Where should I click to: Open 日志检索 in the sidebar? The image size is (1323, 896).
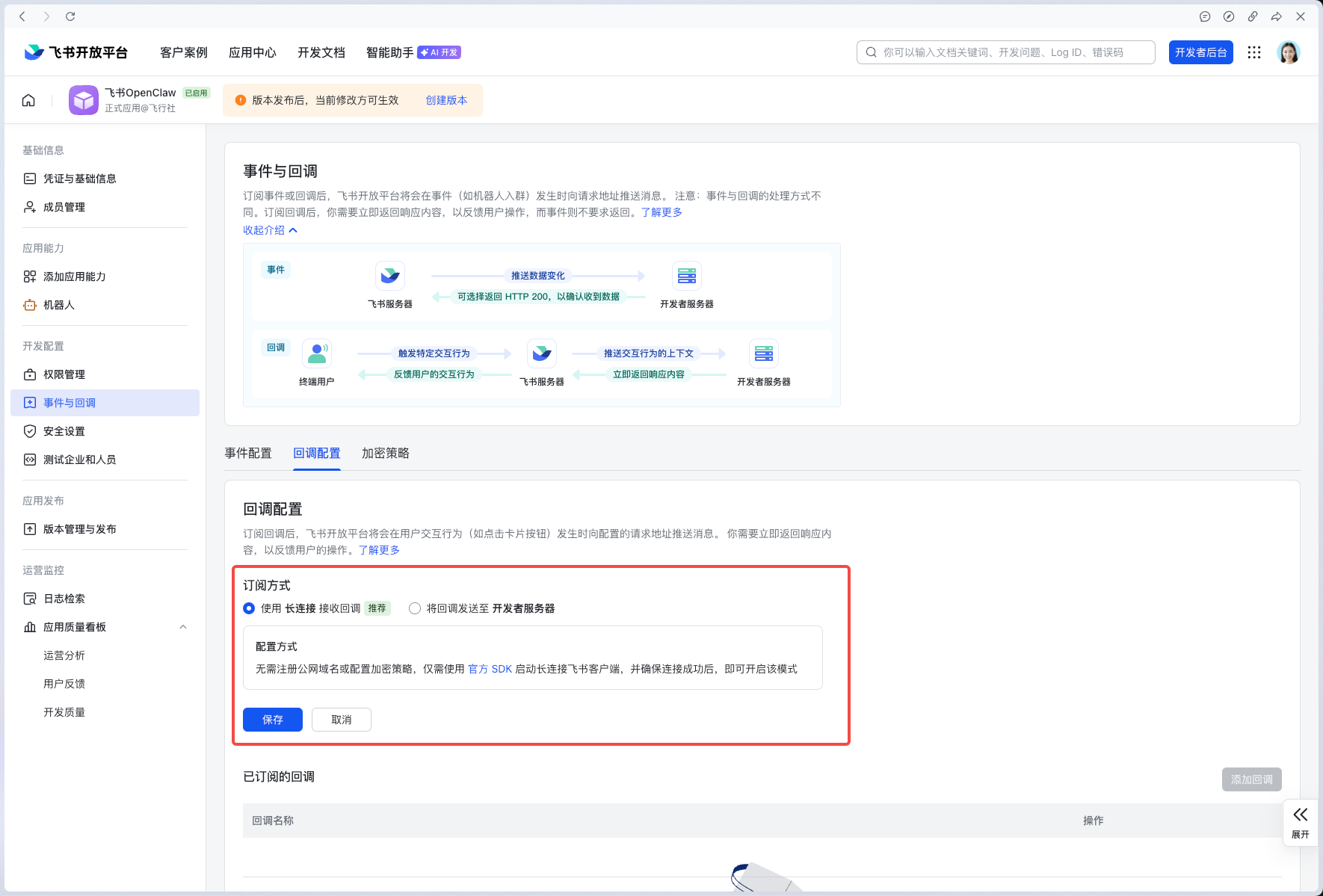[x=64, y=598]
